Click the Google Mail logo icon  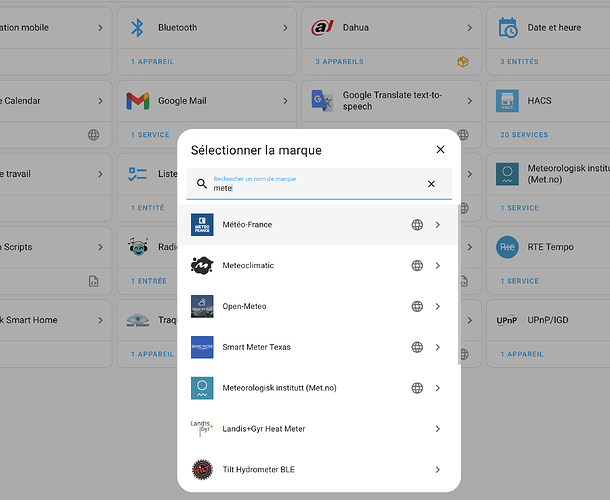click(138, 101)
